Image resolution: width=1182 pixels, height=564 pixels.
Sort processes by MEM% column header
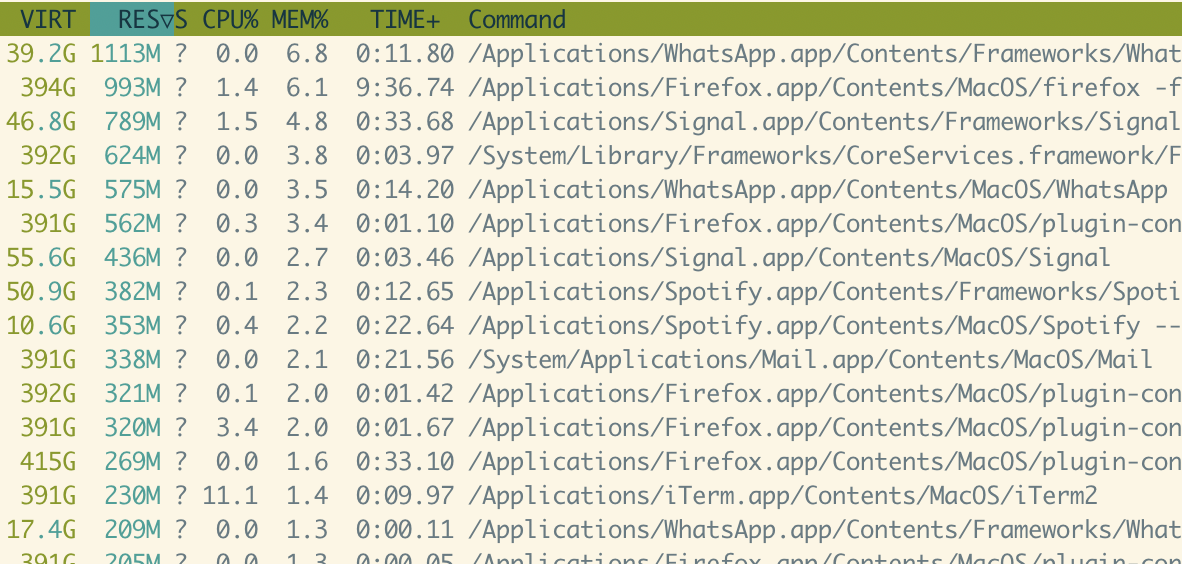click(300, 19)
